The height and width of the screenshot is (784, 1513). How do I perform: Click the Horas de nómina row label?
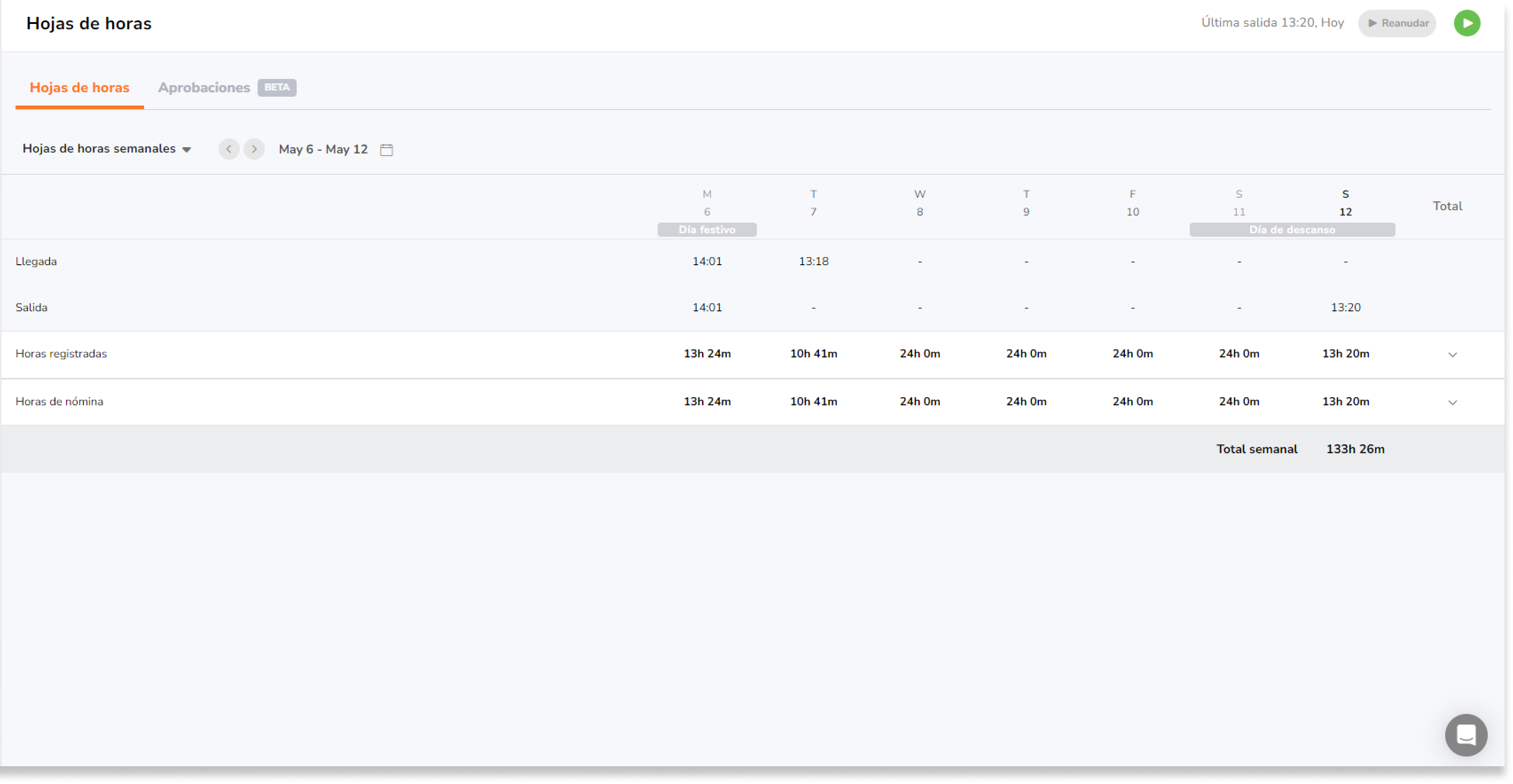(59, 402)
